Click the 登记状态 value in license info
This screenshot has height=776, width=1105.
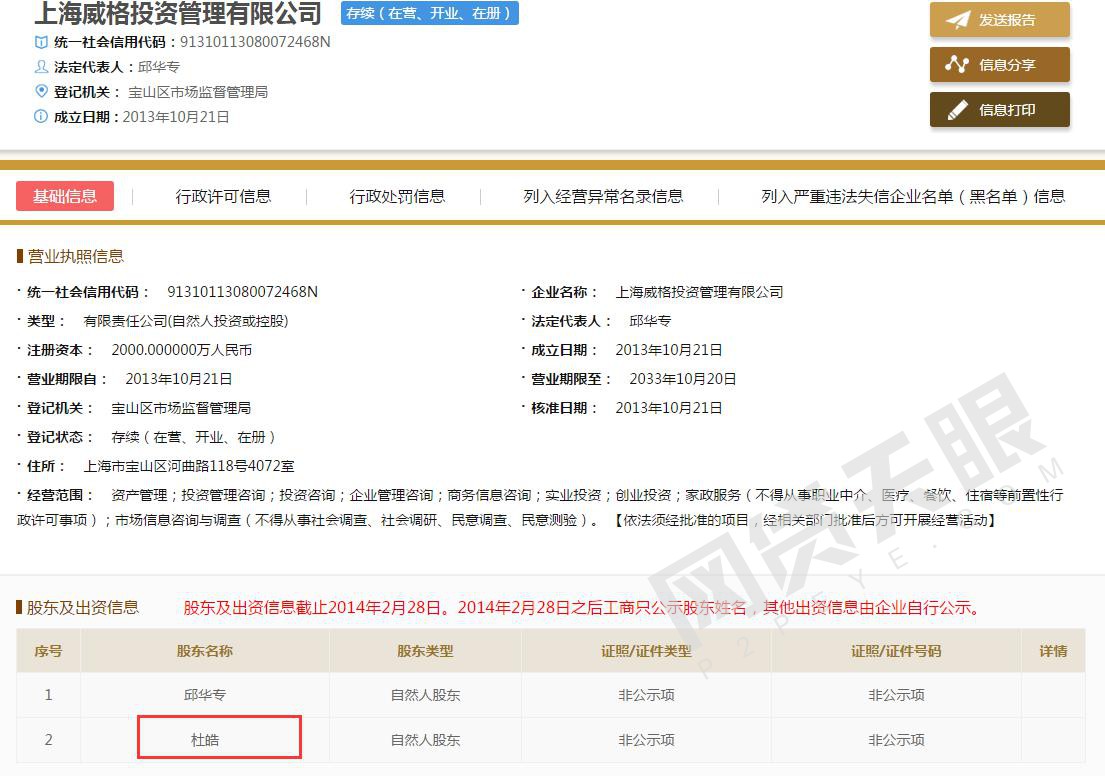193,437
